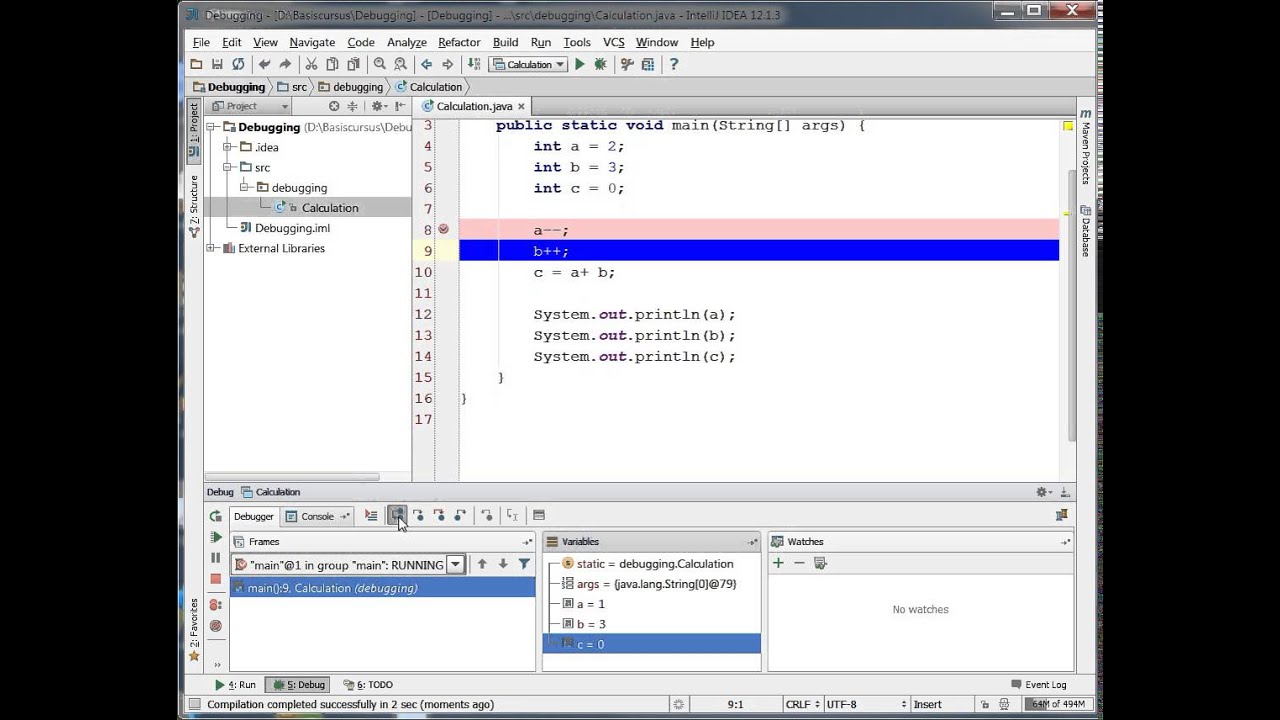Click the Replace toolbar icon

400,64
